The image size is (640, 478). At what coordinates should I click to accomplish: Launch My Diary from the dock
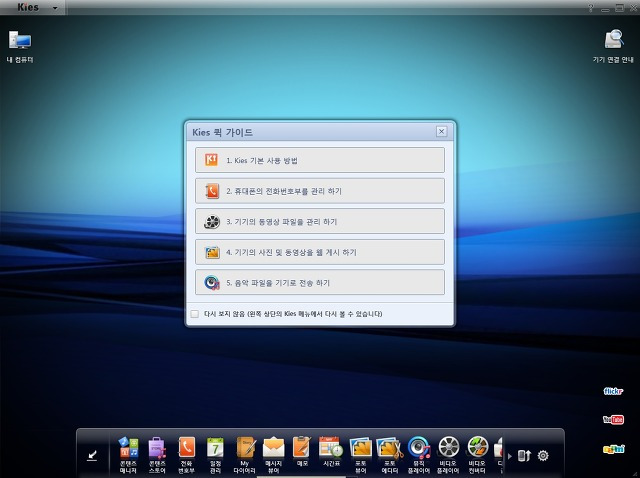(244, 455)
